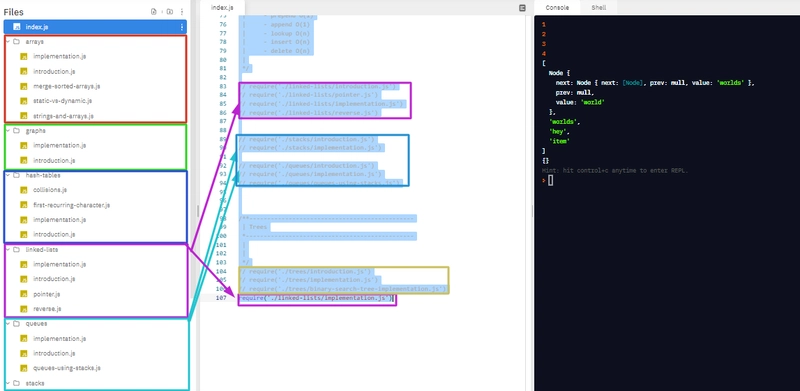Image resolution: width=800 pixels, height=391 pixels.
Task: Collapse the arrays folder chevron
Action: 8,41
